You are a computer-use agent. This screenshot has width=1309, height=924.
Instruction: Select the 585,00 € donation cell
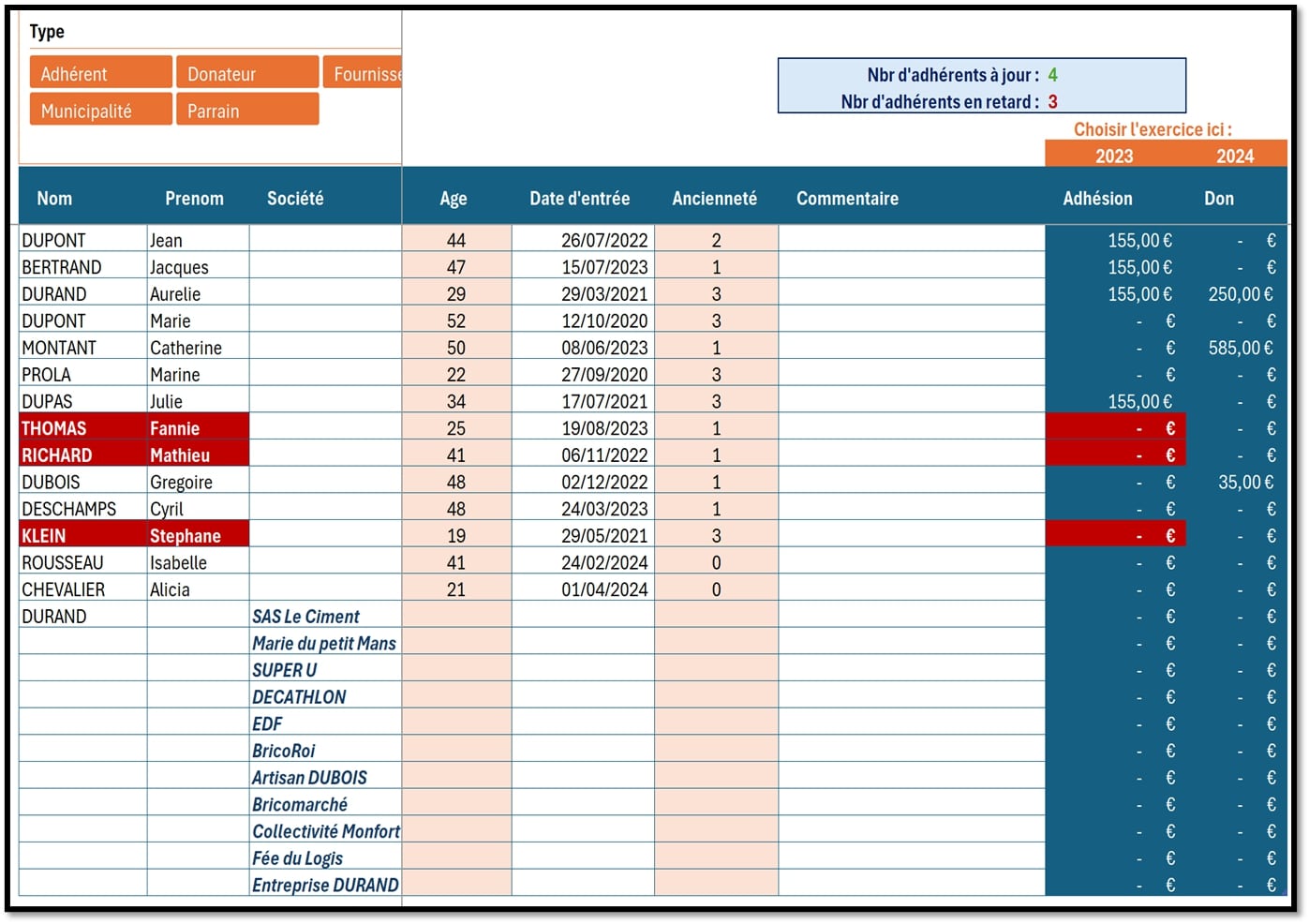(1237, 348)
